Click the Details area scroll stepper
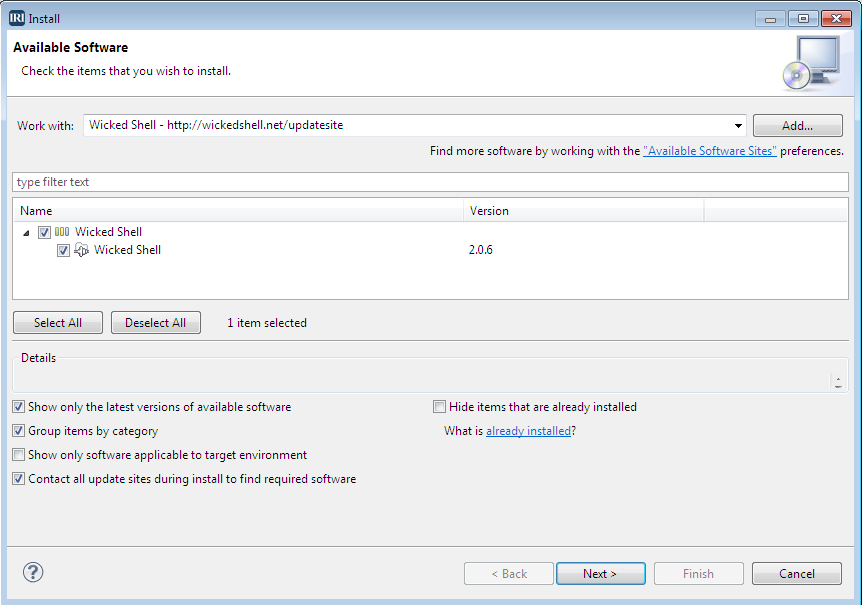 point(838,382)
